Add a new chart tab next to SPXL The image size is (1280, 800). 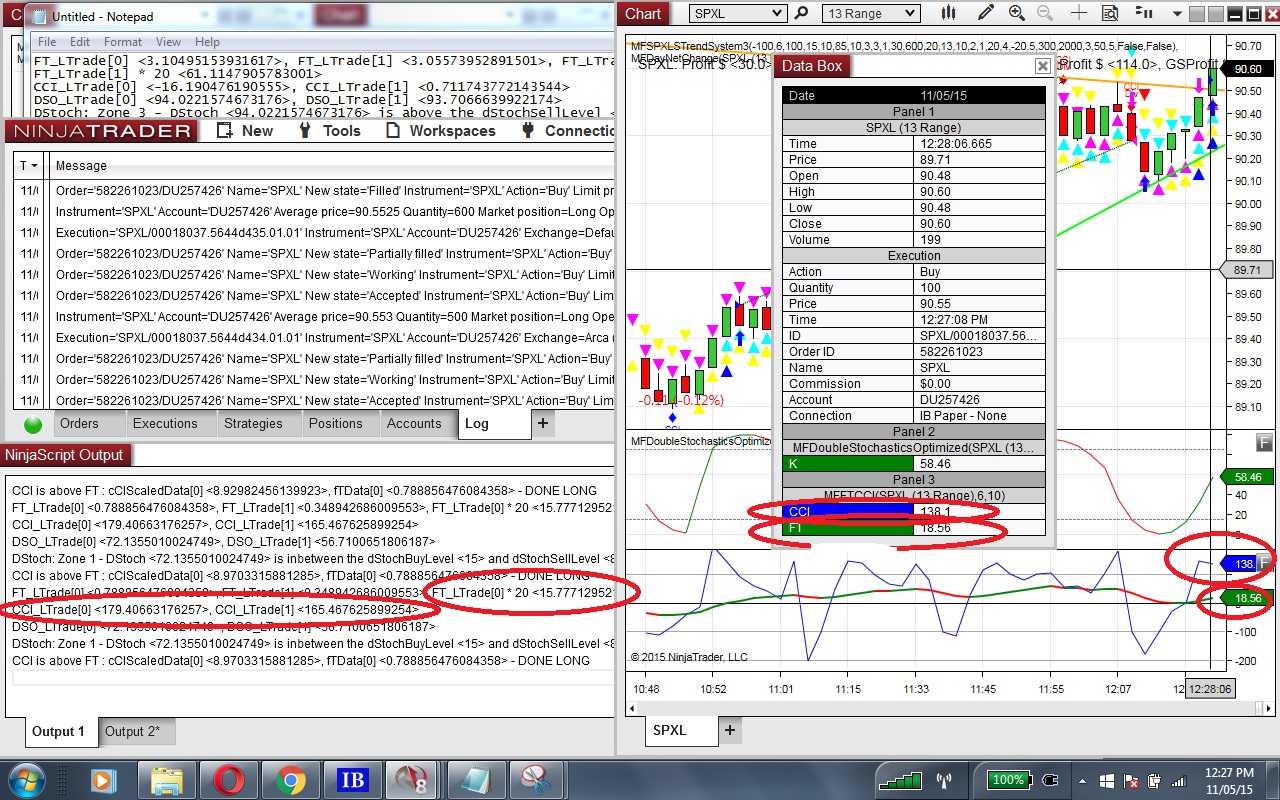point(730,730)
